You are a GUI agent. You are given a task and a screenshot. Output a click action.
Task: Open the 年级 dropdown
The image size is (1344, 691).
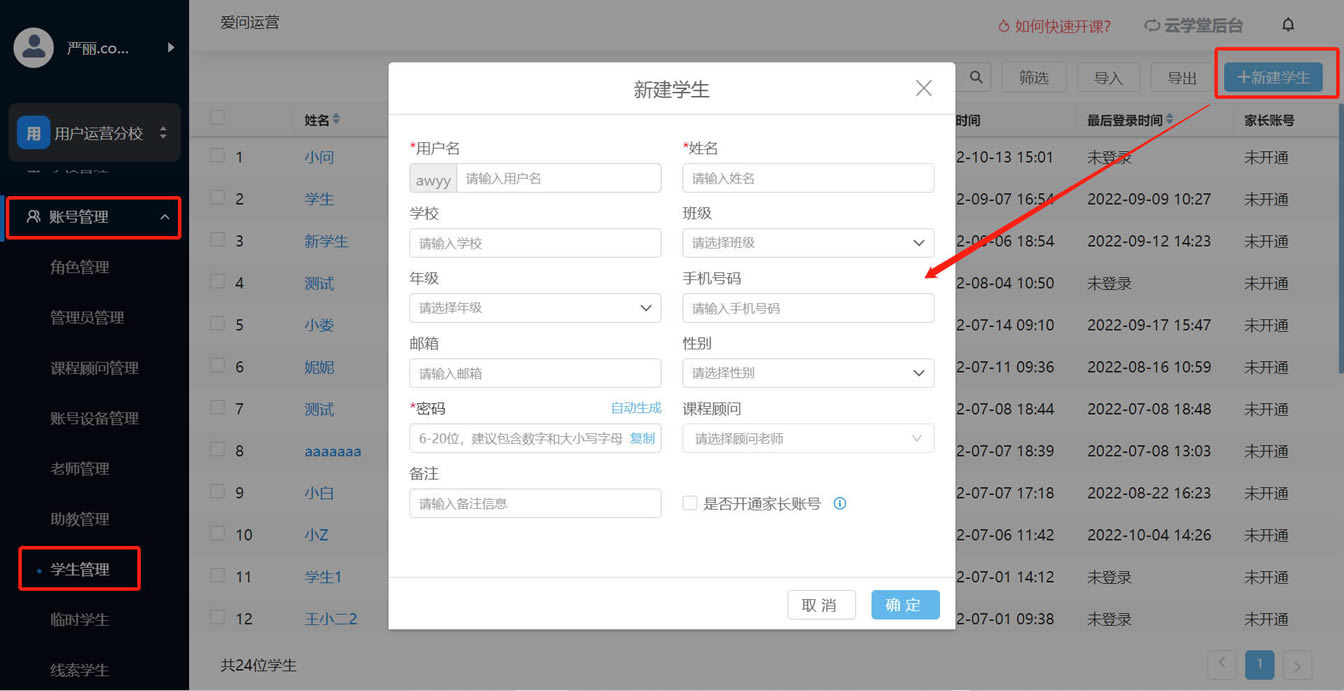point(535,308)
